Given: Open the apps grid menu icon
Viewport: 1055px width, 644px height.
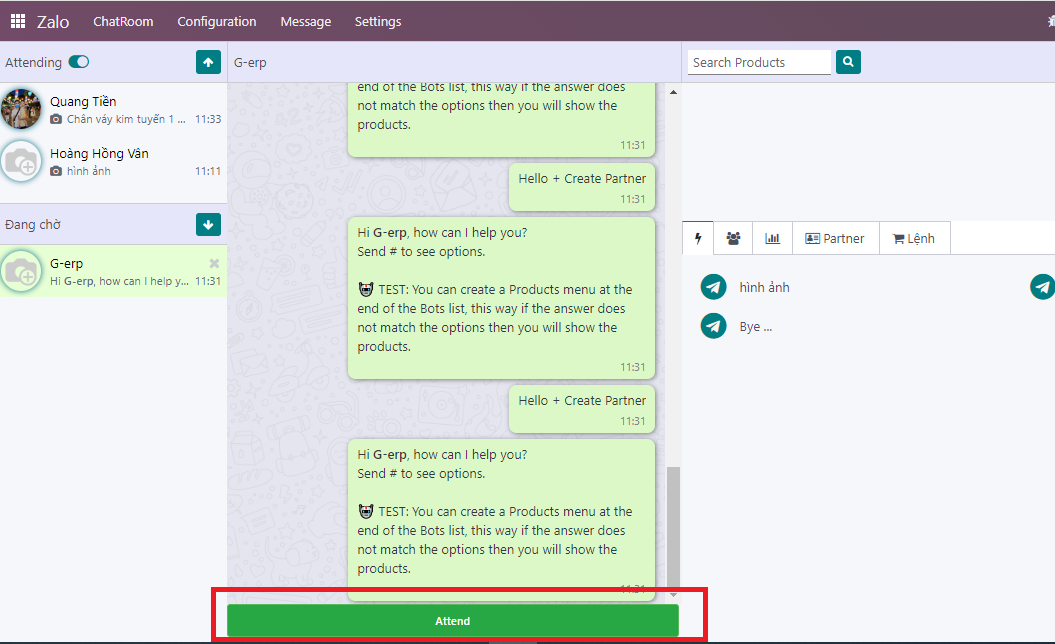Looking at the screenshot, I should pyautogui.click(x=18, y=21).
